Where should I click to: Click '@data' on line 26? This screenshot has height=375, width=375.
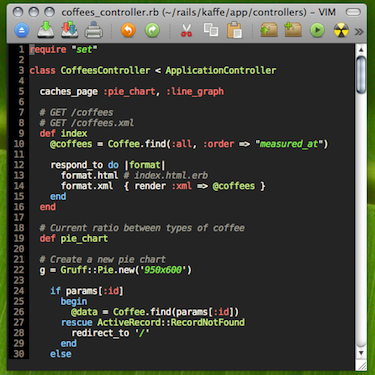[x=84, y=312]
